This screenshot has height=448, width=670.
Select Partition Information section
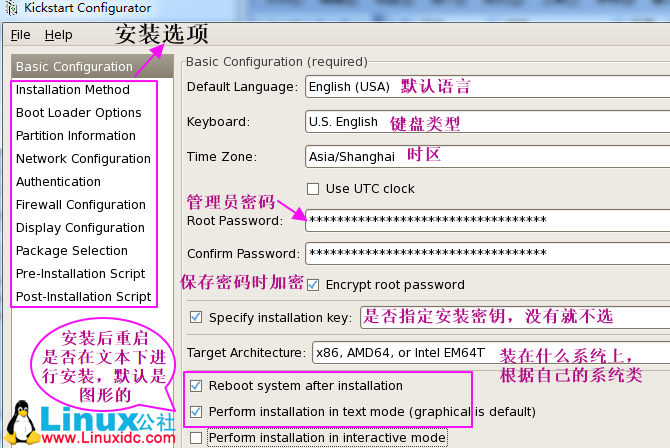pos(76,136)
